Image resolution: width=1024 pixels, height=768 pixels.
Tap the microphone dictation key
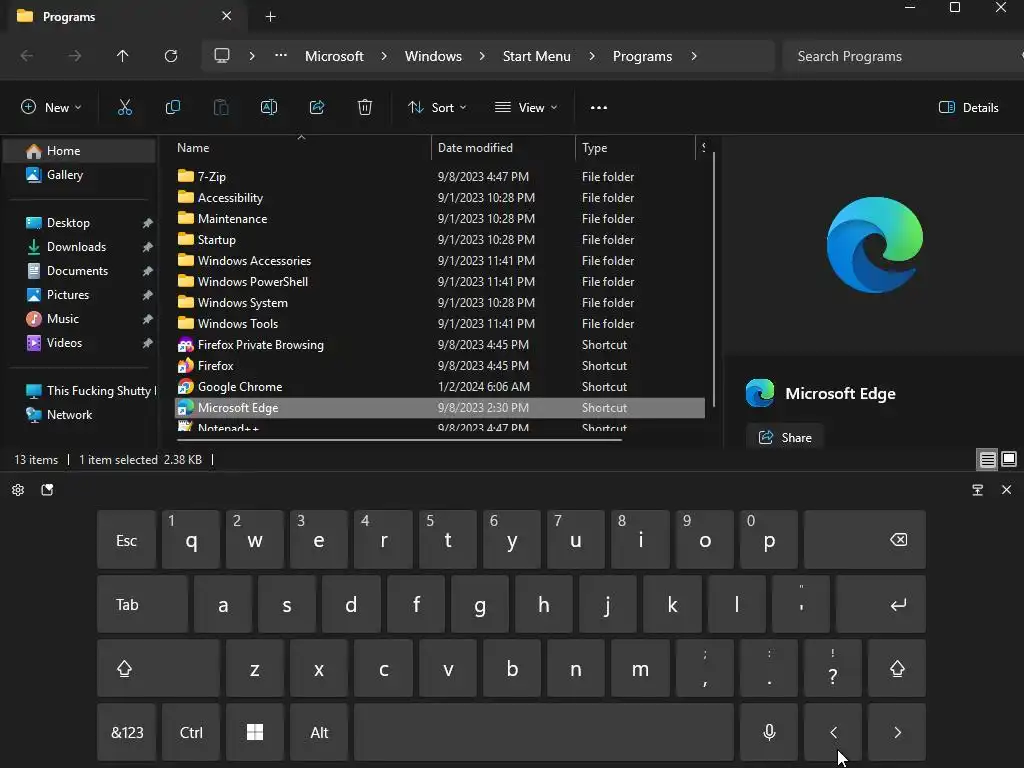click(x=769, y=732)
